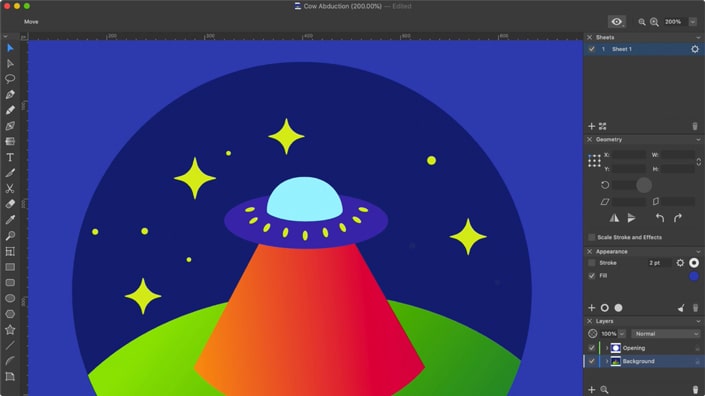705x396 pixels.
Task: Click the Stroke color swatch ring
Action: point(694,263)
